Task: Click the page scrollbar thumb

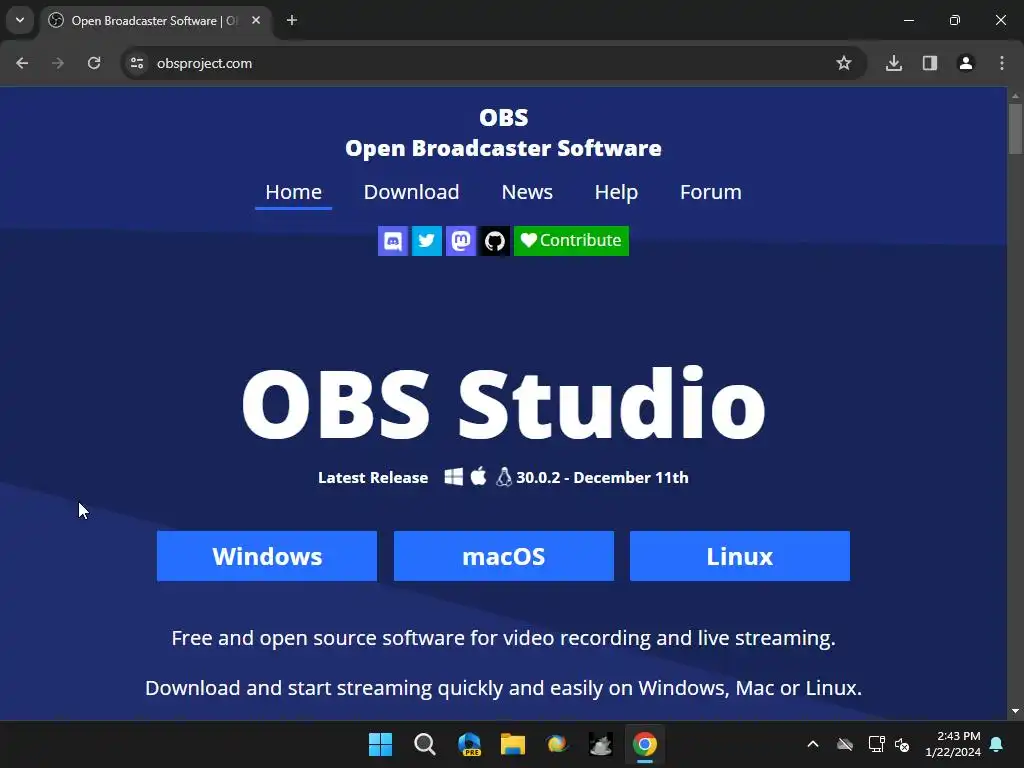Action: pos(1015,129)
